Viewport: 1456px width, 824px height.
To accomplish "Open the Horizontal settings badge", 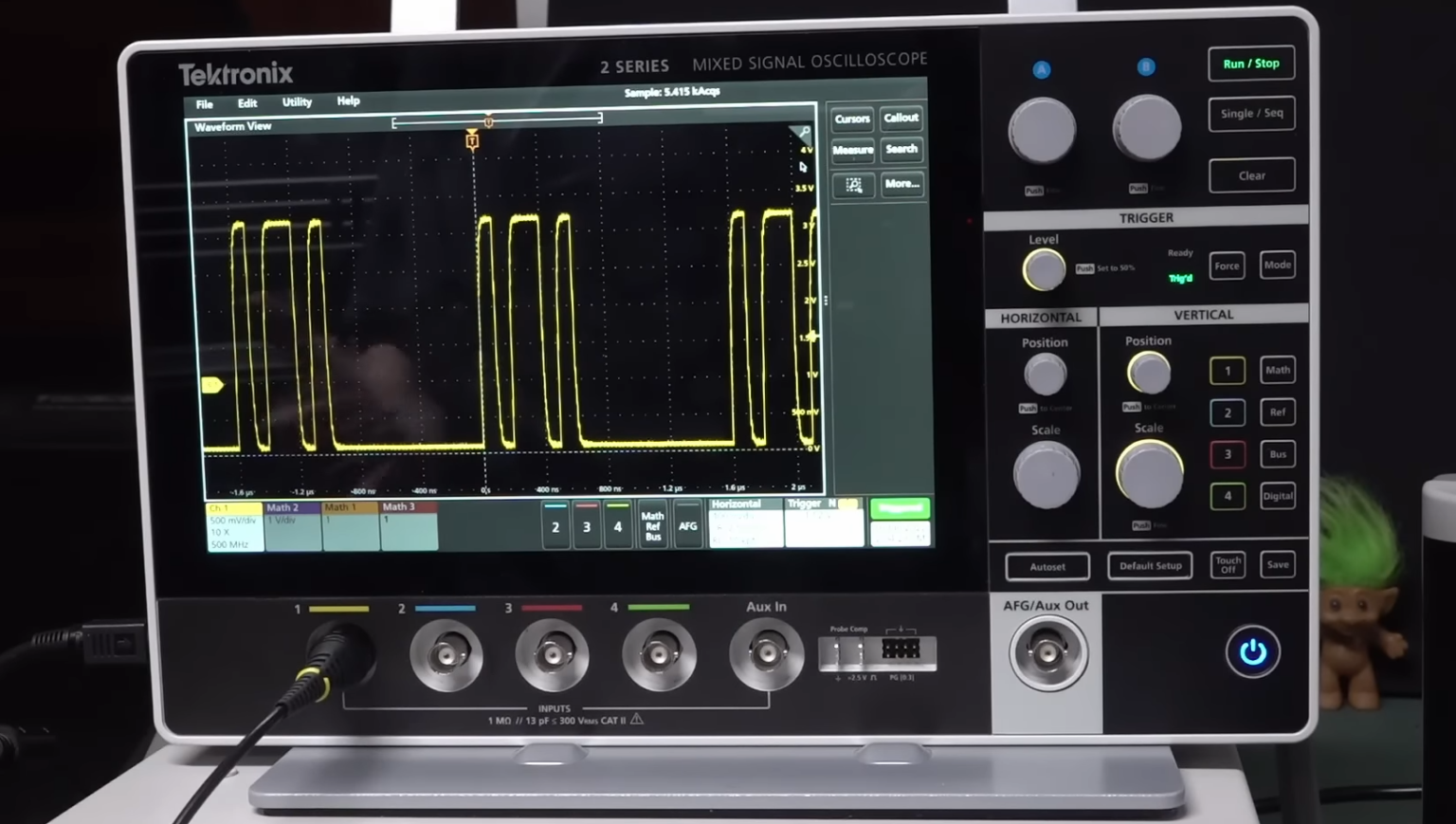I will (x=745, y=524).
